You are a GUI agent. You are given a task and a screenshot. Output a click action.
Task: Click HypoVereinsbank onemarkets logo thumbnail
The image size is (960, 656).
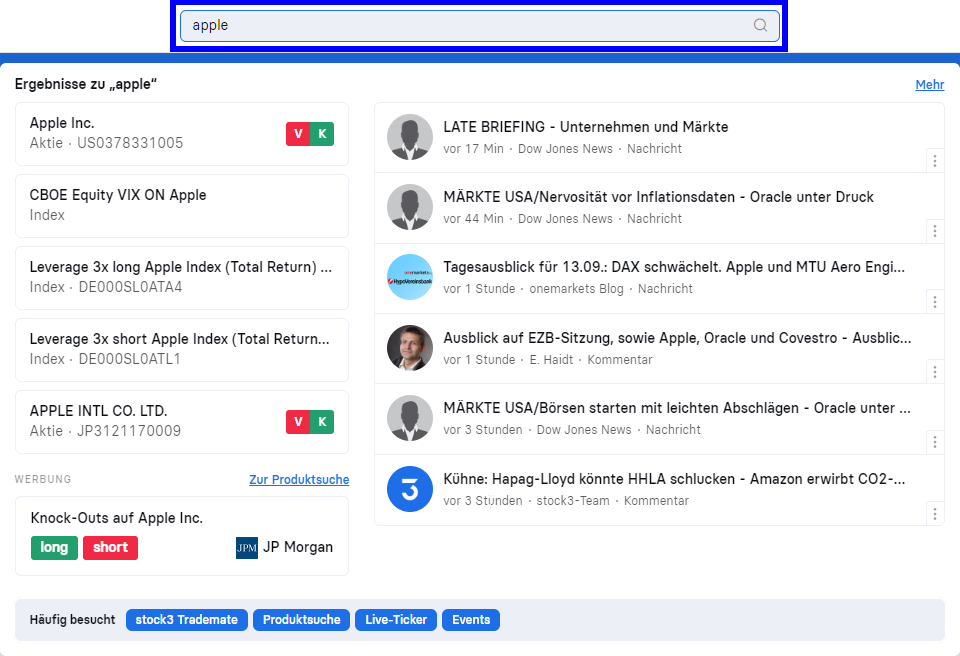pos(410,277)
